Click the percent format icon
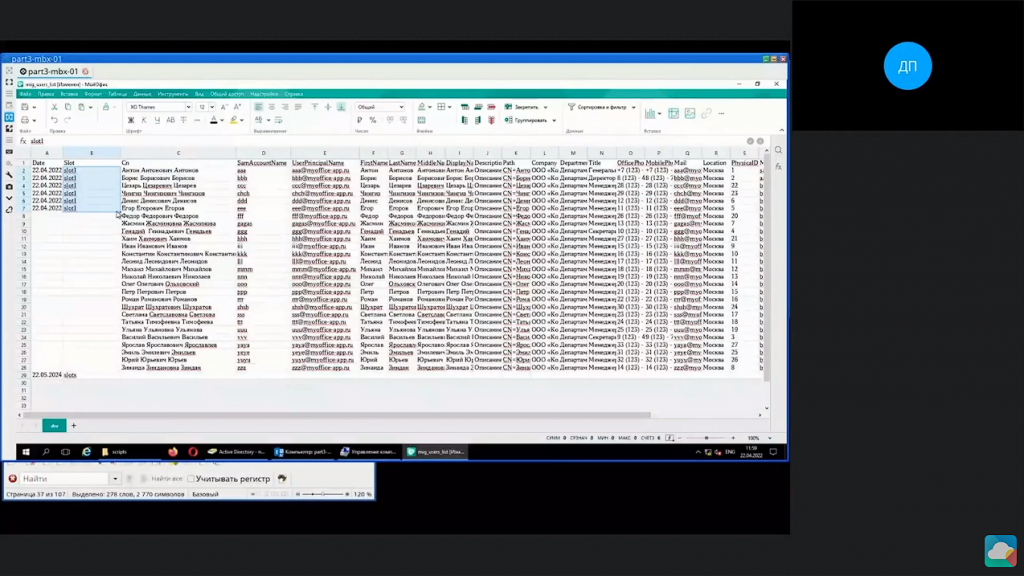Viewport: 1024px width, 576px height. click(x=373, y=120)
